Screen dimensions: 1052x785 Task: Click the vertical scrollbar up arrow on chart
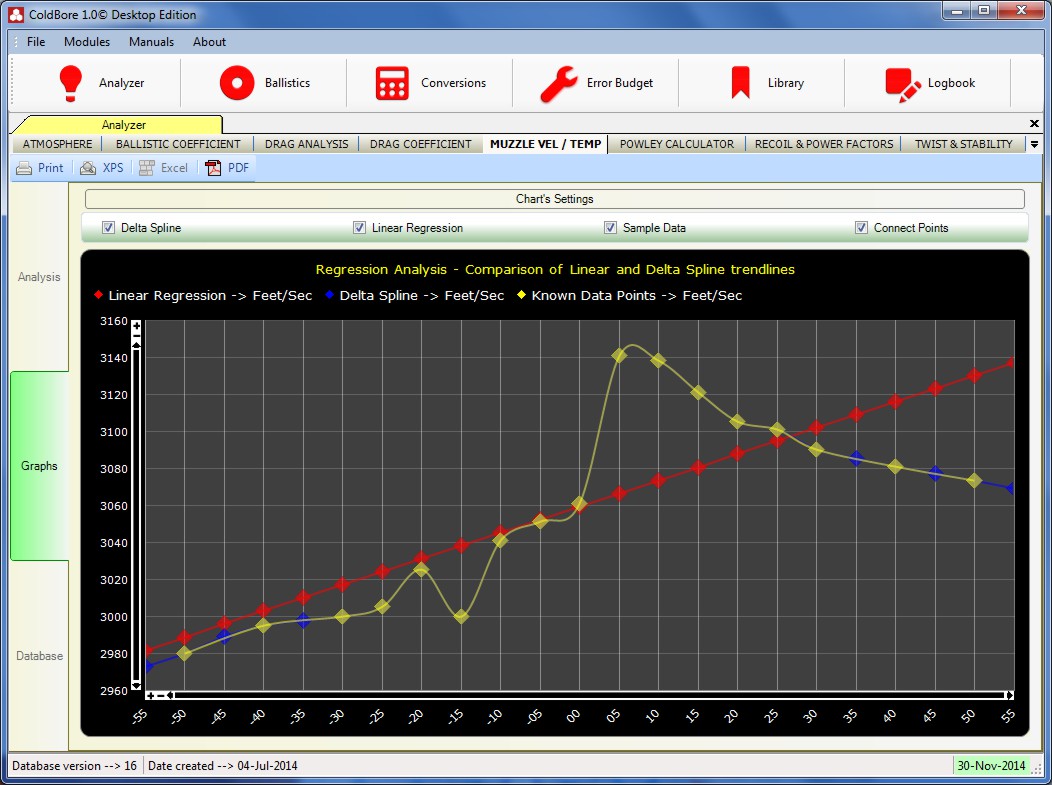(x=136, y=344)
